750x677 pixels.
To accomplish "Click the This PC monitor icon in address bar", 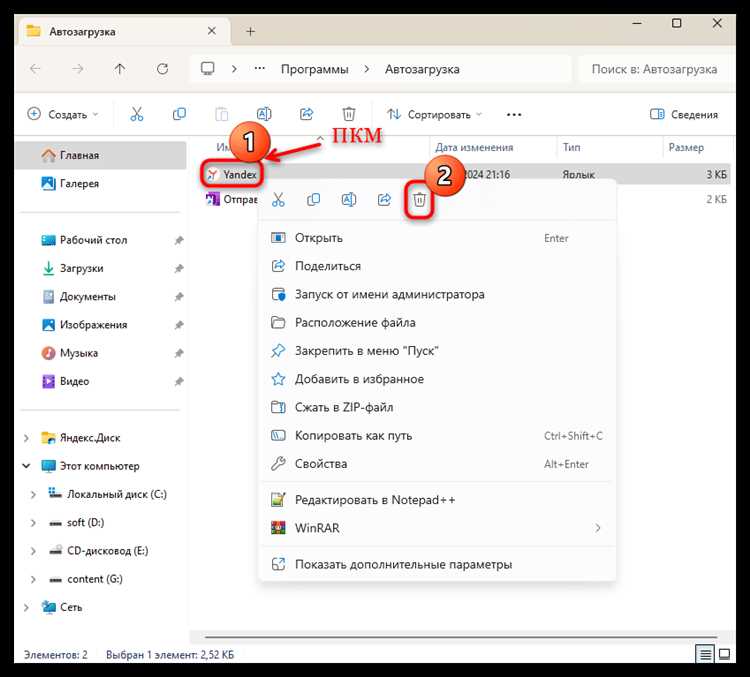I will pyautogui.click(x=208, y=69).
